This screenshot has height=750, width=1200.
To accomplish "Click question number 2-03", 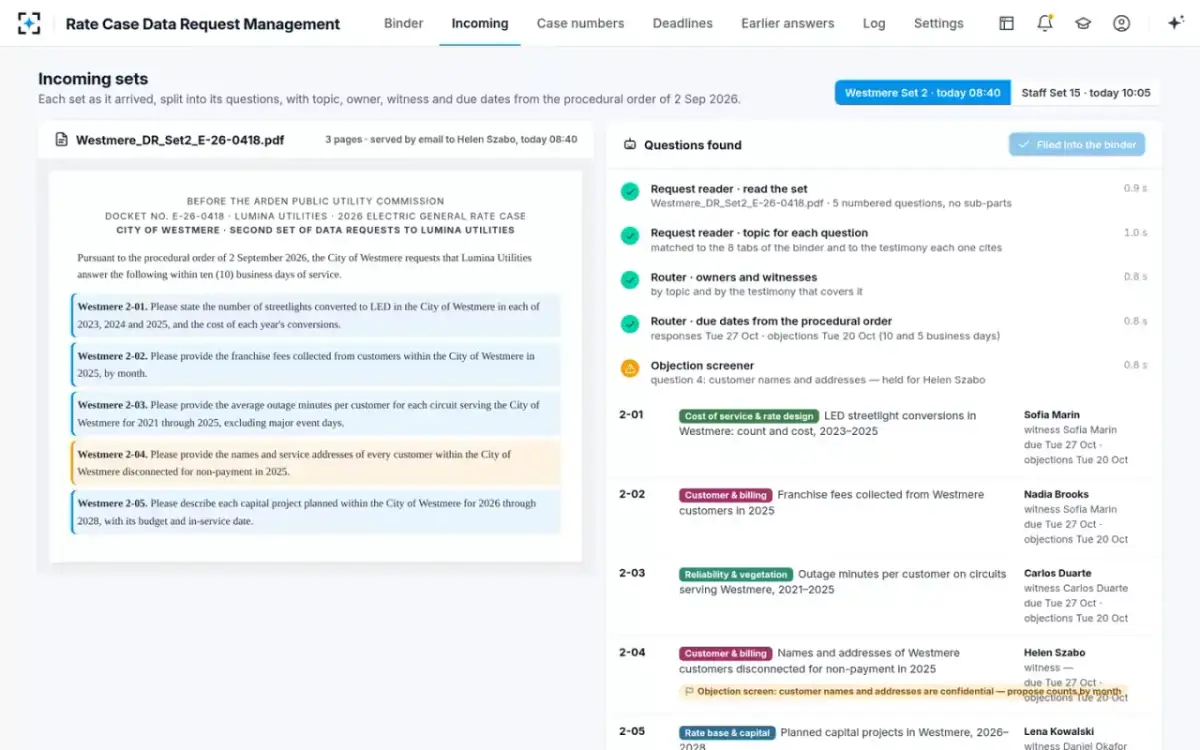I will point(632,573).
